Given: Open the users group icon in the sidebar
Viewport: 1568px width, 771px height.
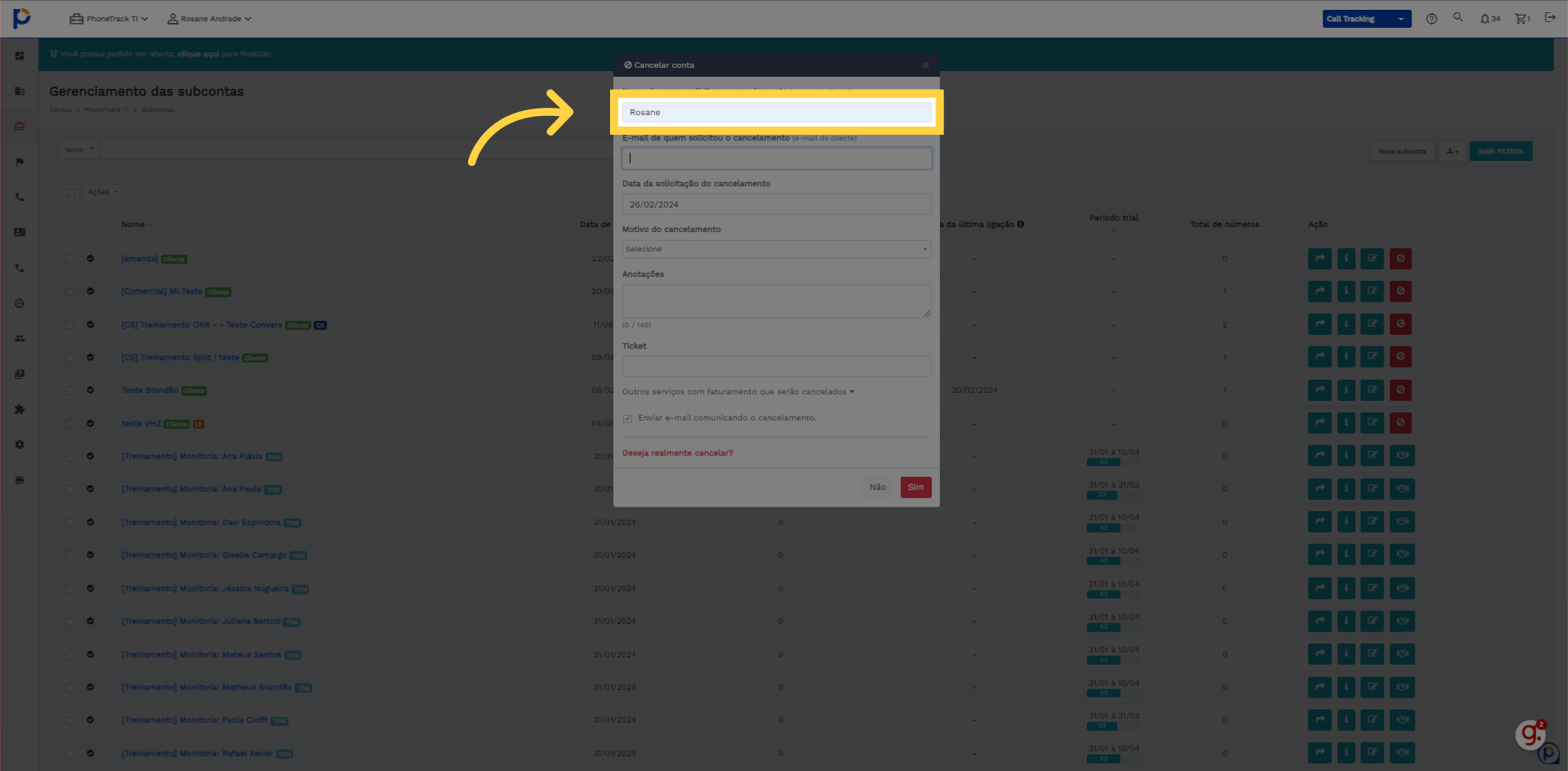Looking at the screenshot, I should tap(20, 338).
